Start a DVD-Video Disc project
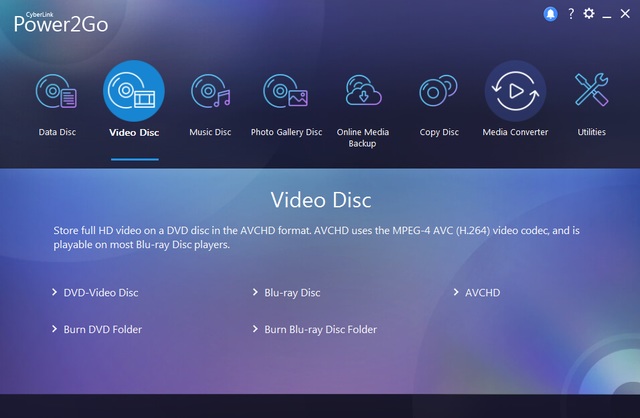Viewport: 640px width, 418px height. (x=101, y=293)
